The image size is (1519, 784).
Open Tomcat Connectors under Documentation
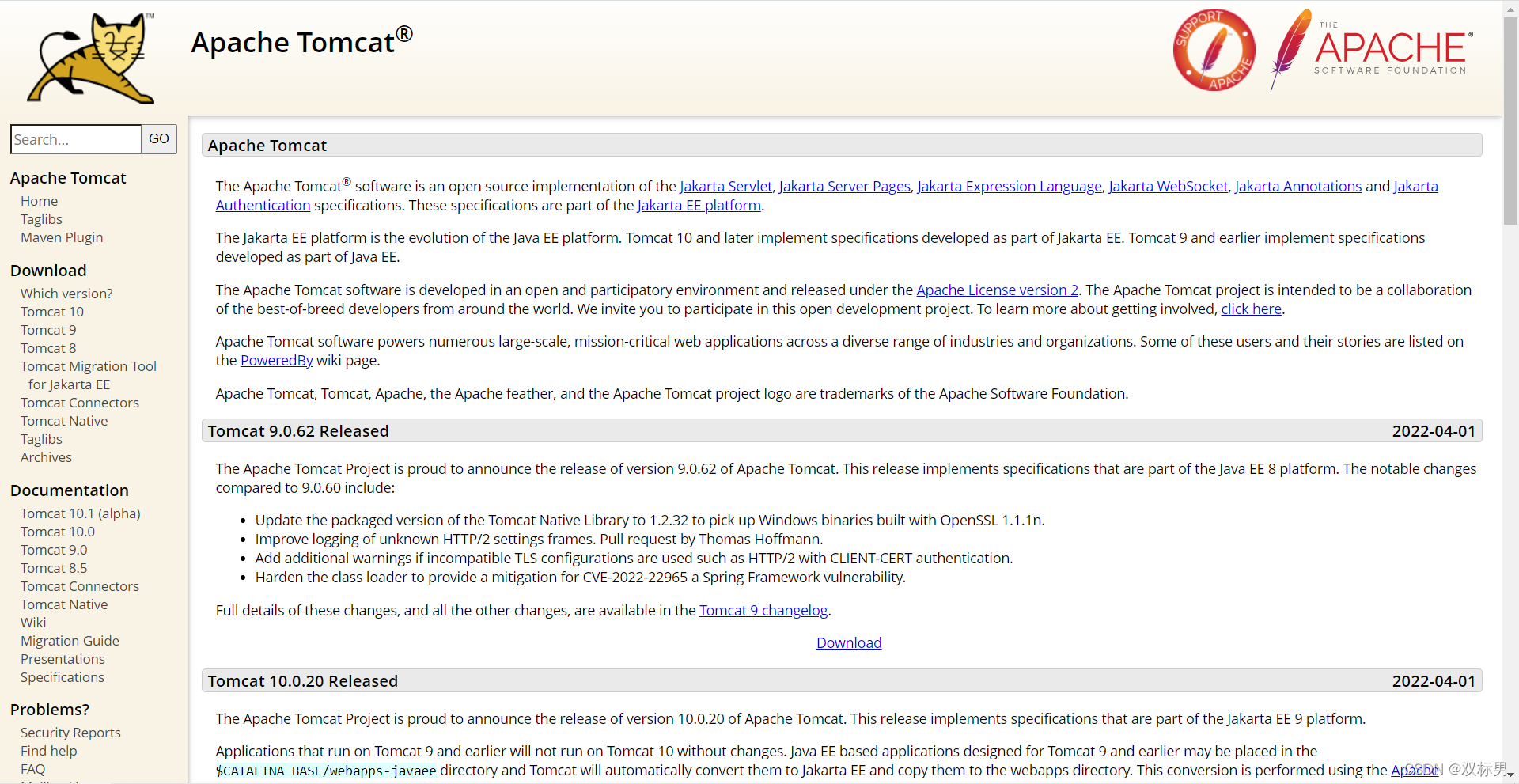(80, 586)
